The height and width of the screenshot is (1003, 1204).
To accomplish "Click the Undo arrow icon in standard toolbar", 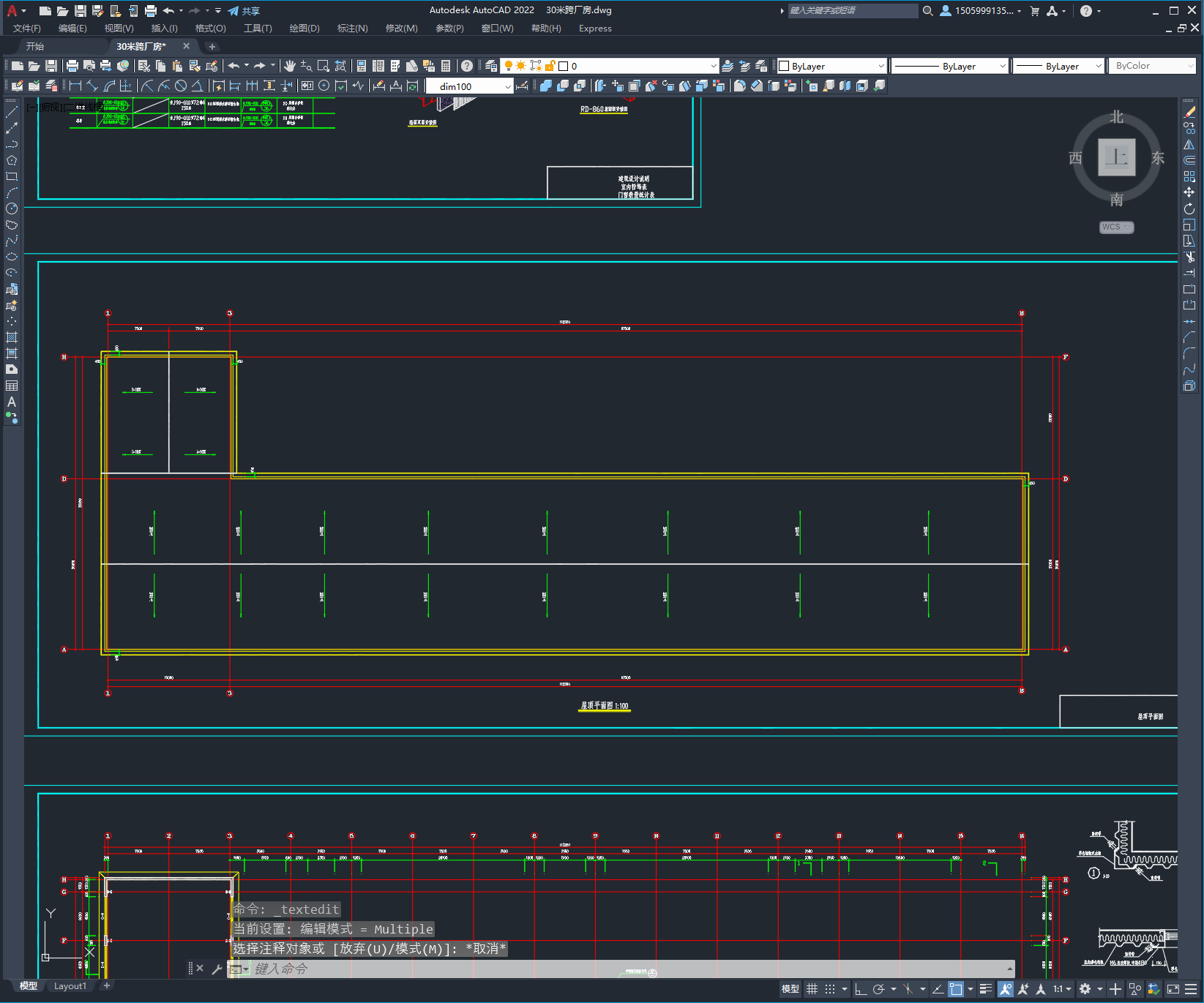I will pos(233,66).
